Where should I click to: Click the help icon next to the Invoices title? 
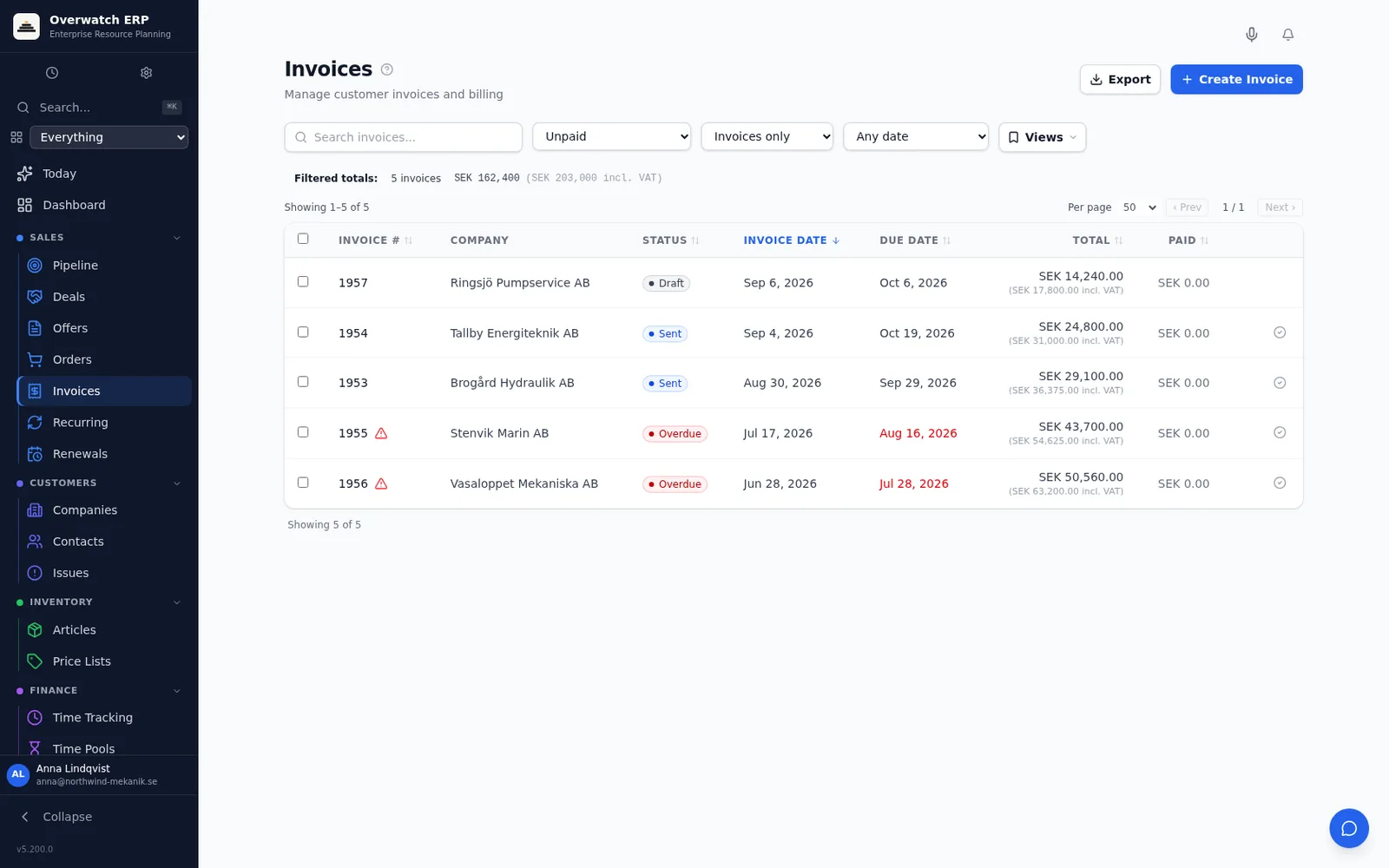pyautogui.click(x=387, y=69)
